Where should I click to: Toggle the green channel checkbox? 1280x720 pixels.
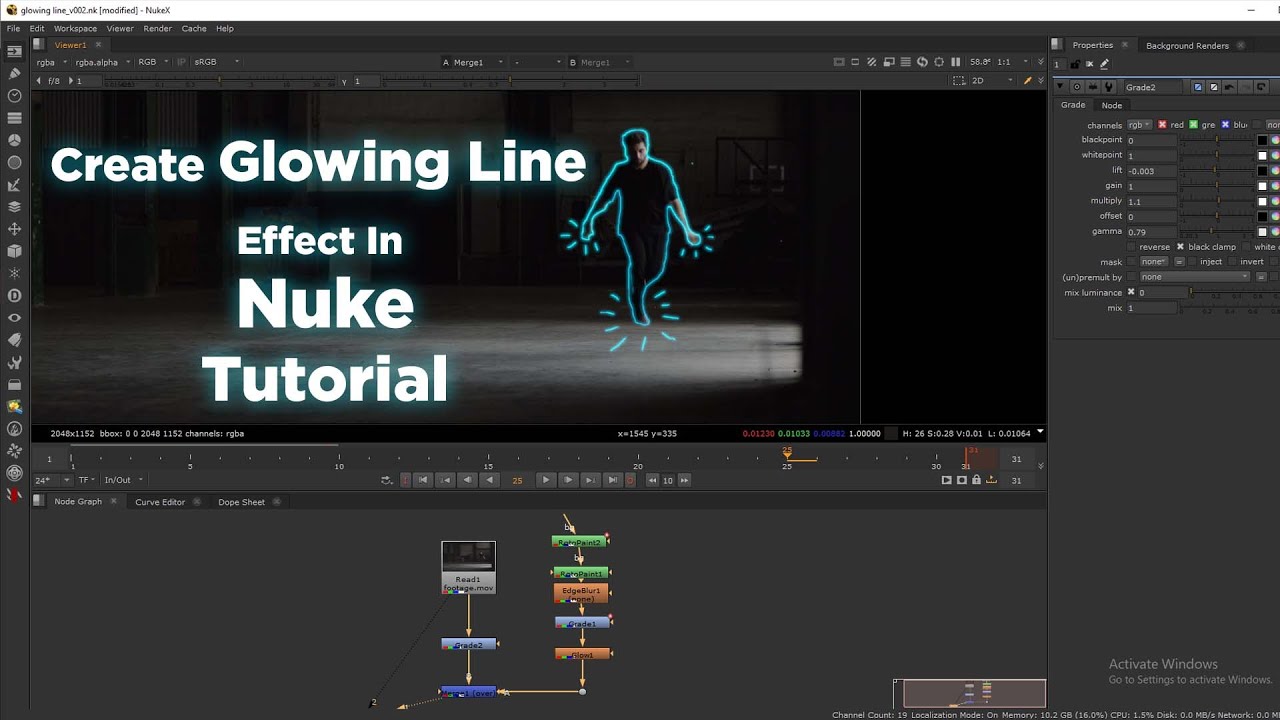[1193, 125]
